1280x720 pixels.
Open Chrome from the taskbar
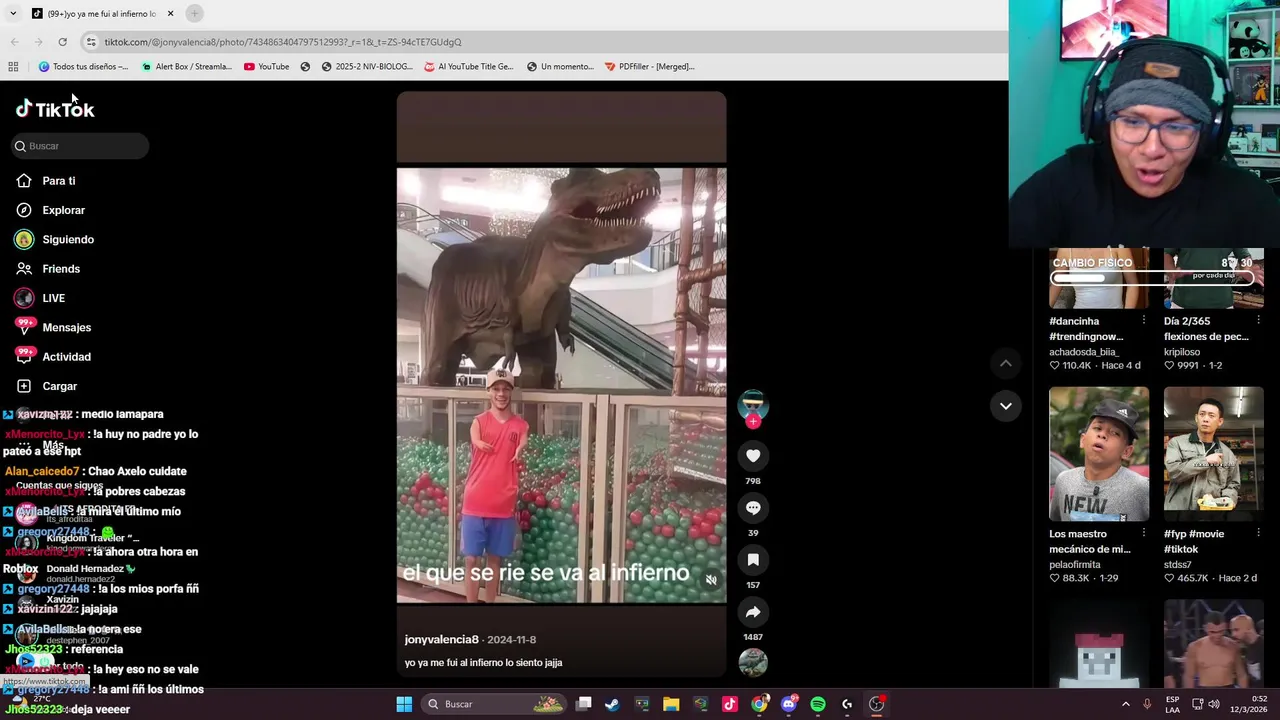tap(759, 704)
